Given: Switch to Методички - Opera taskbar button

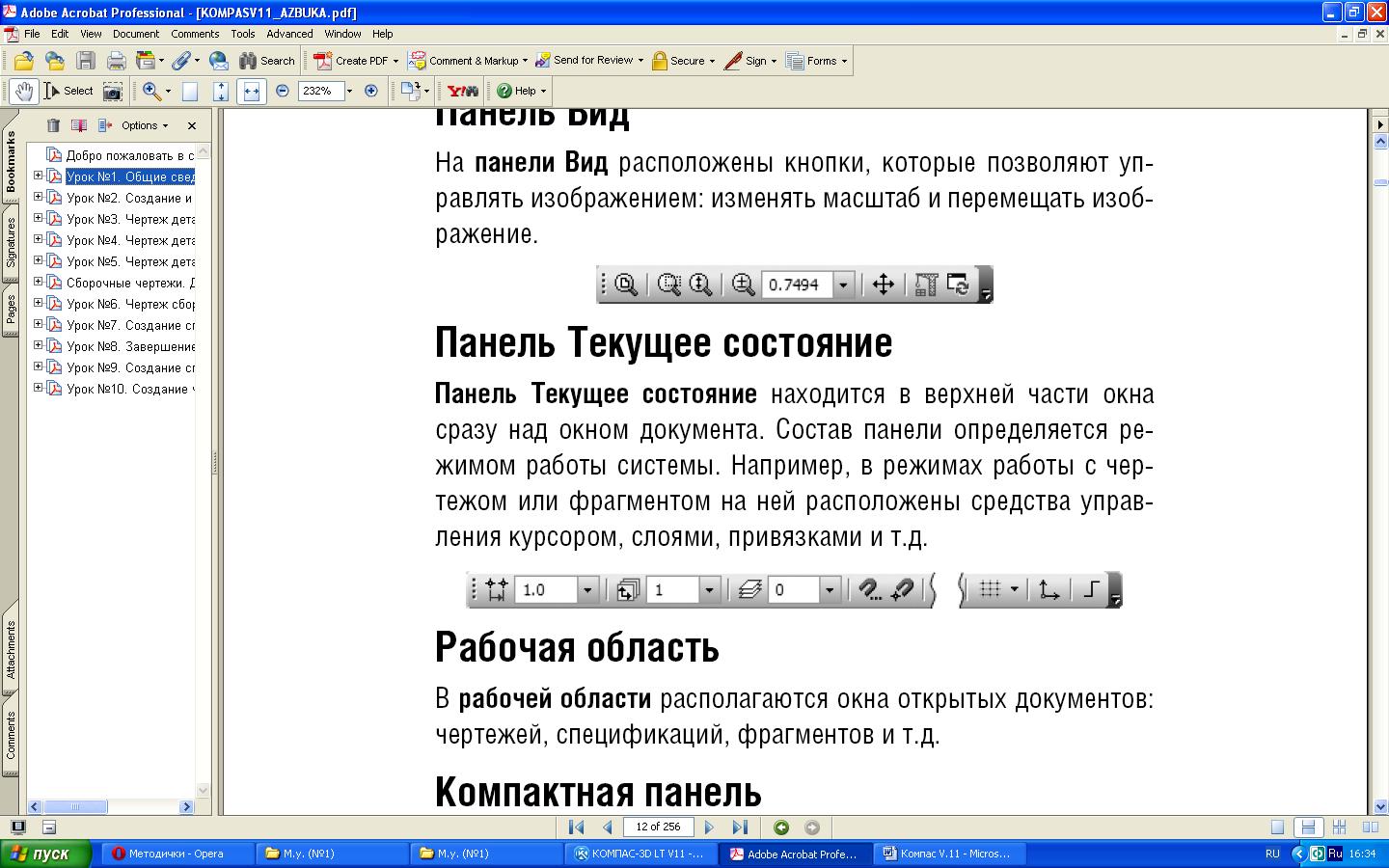Looking at the screenshot, I should [x=177, y=854].
